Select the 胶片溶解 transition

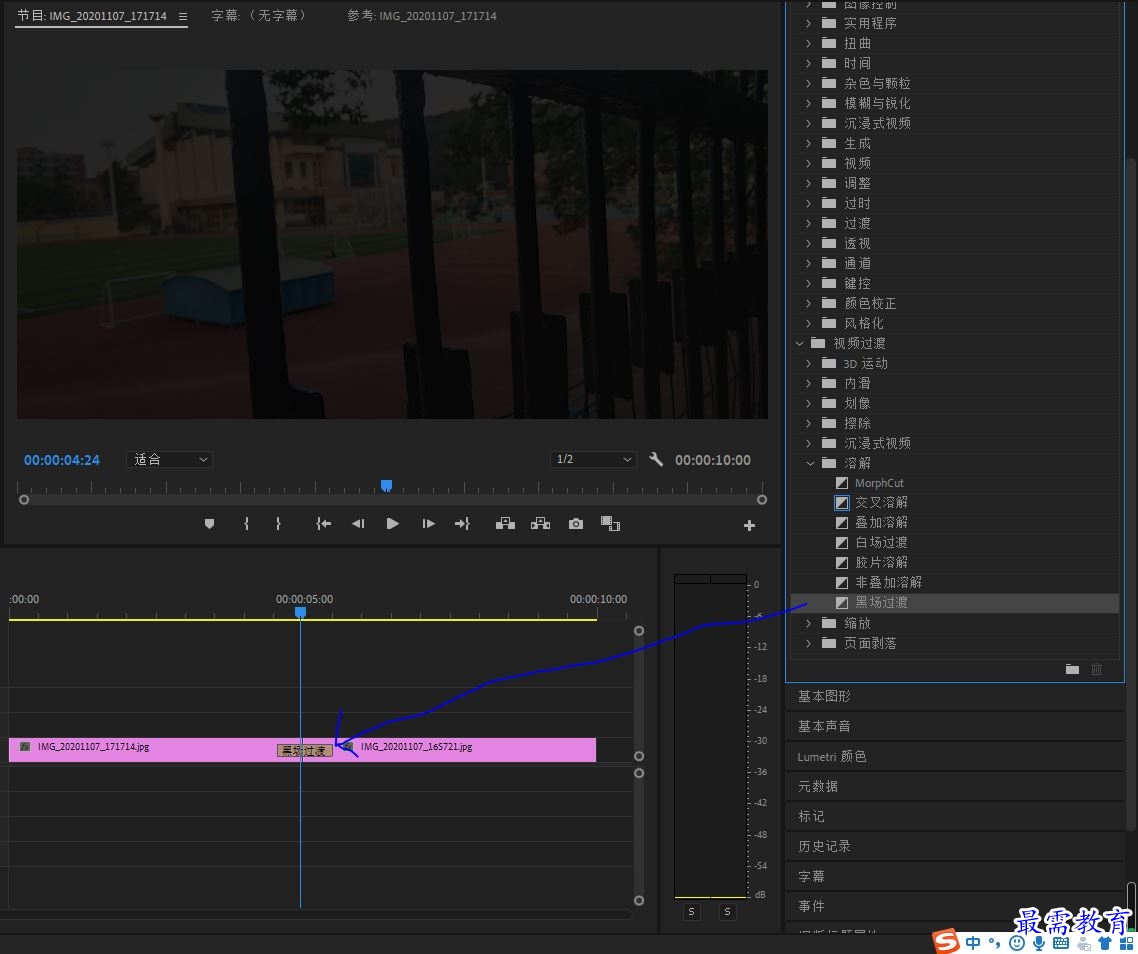[x=881, y=563]
